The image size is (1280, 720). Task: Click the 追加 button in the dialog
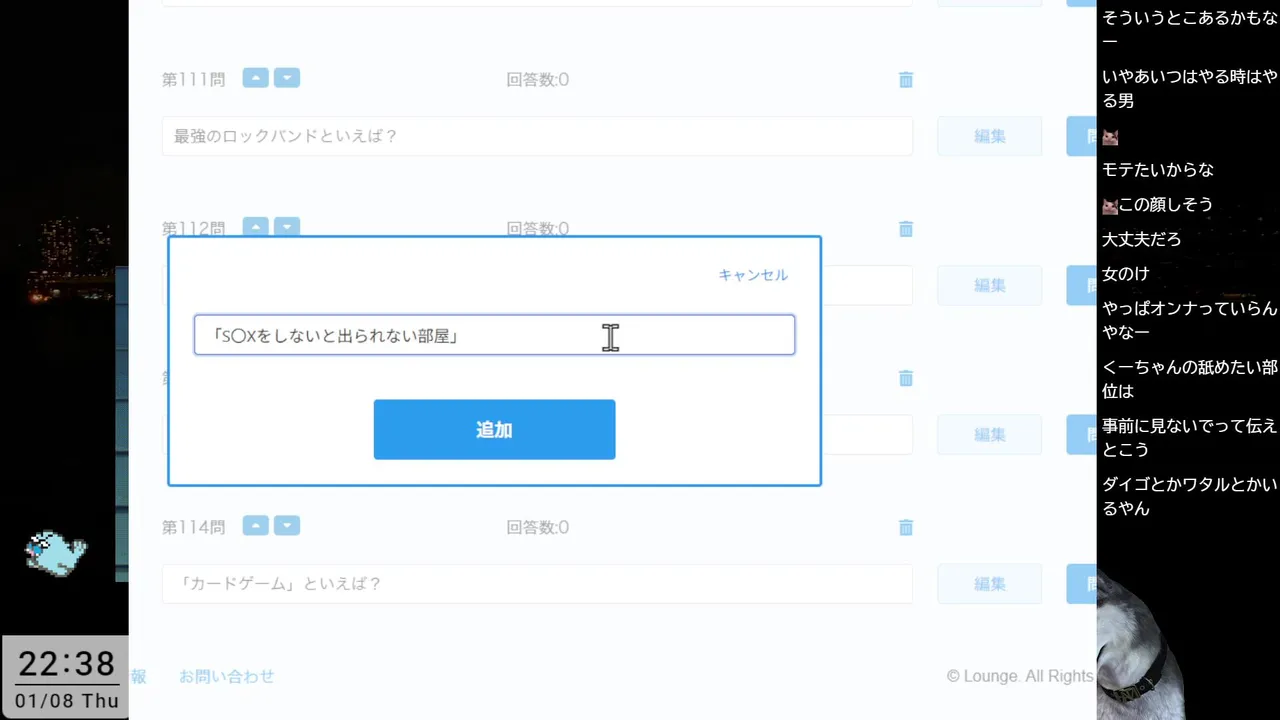pyautogui.click(x=494, y=430)
